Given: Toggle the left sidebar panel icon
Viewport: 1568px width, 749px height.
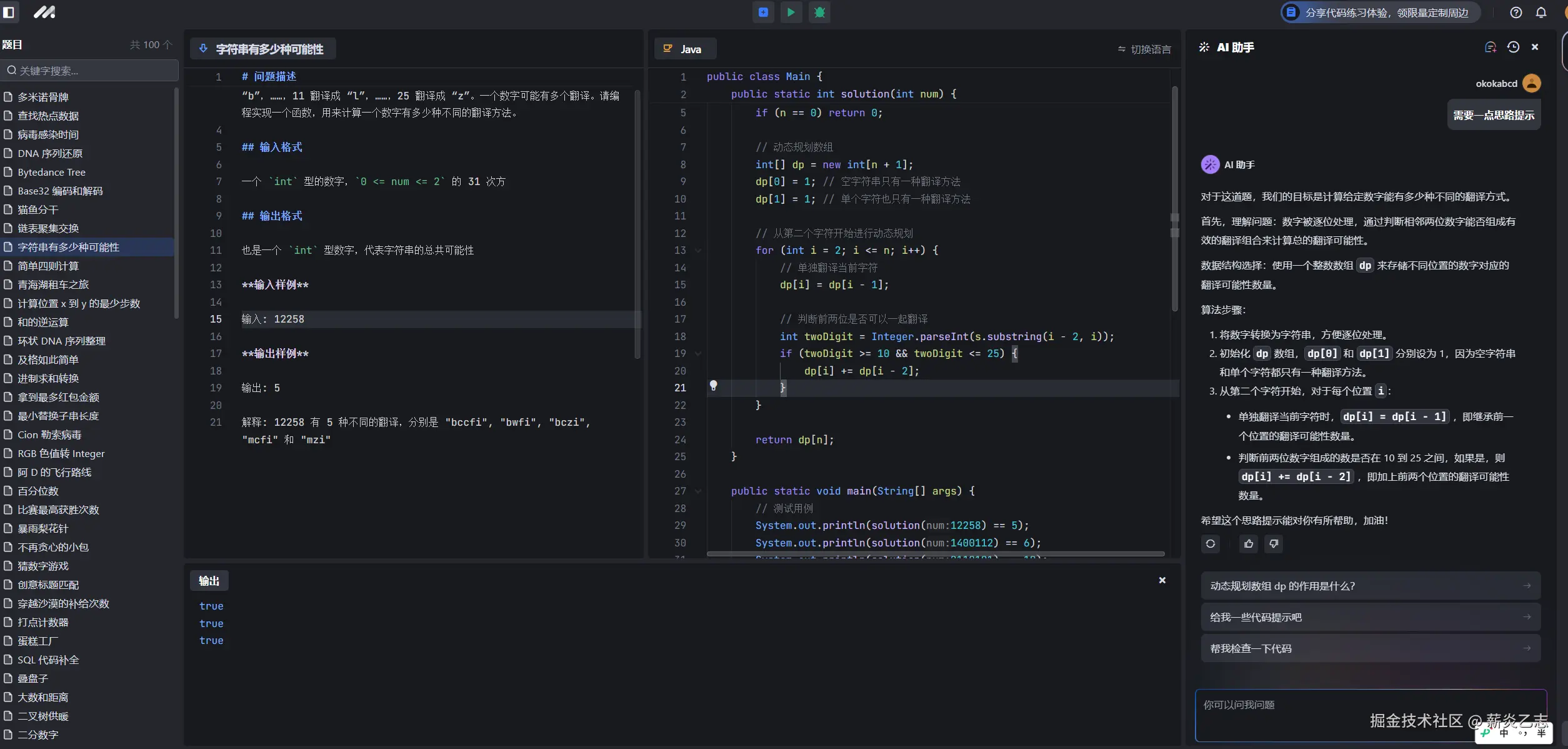Looking at the screenshot, I should click(9, 12).
